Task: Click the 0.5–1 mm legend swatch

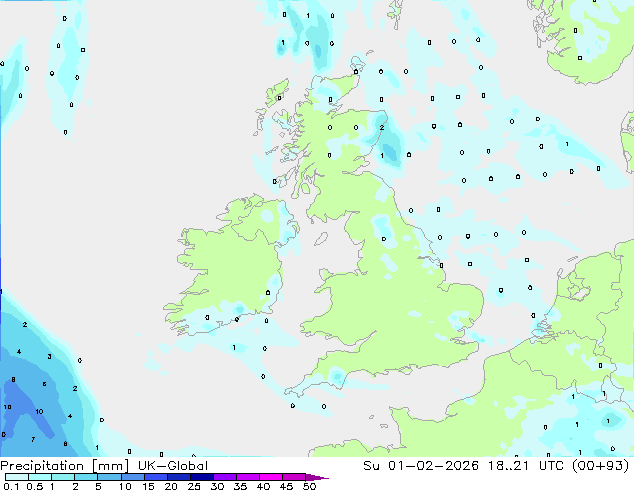Action: 40,477
